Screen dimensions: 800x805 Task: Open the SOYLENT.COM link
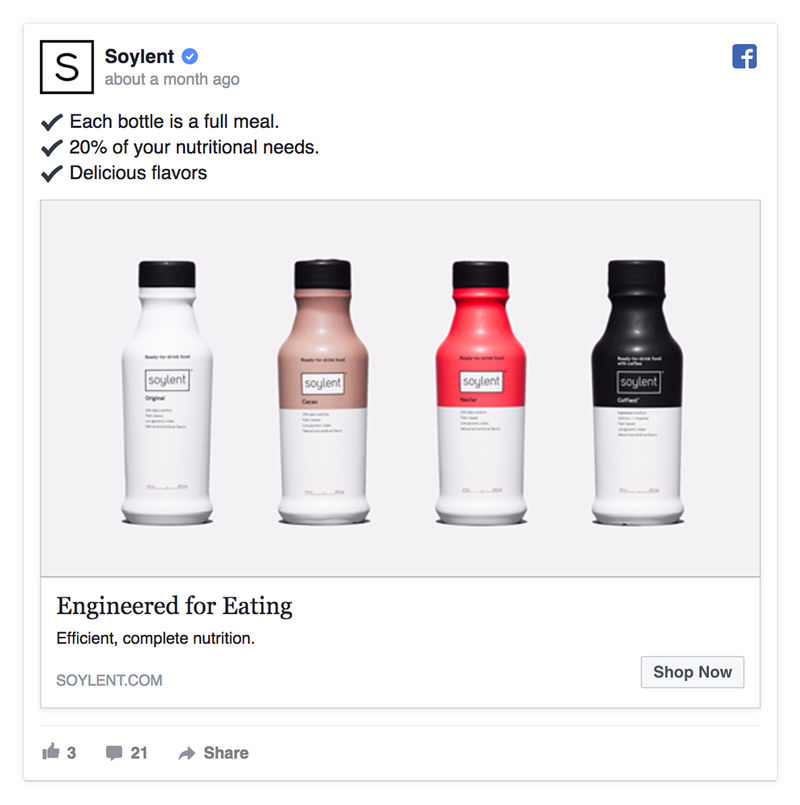tap(109, 680)
